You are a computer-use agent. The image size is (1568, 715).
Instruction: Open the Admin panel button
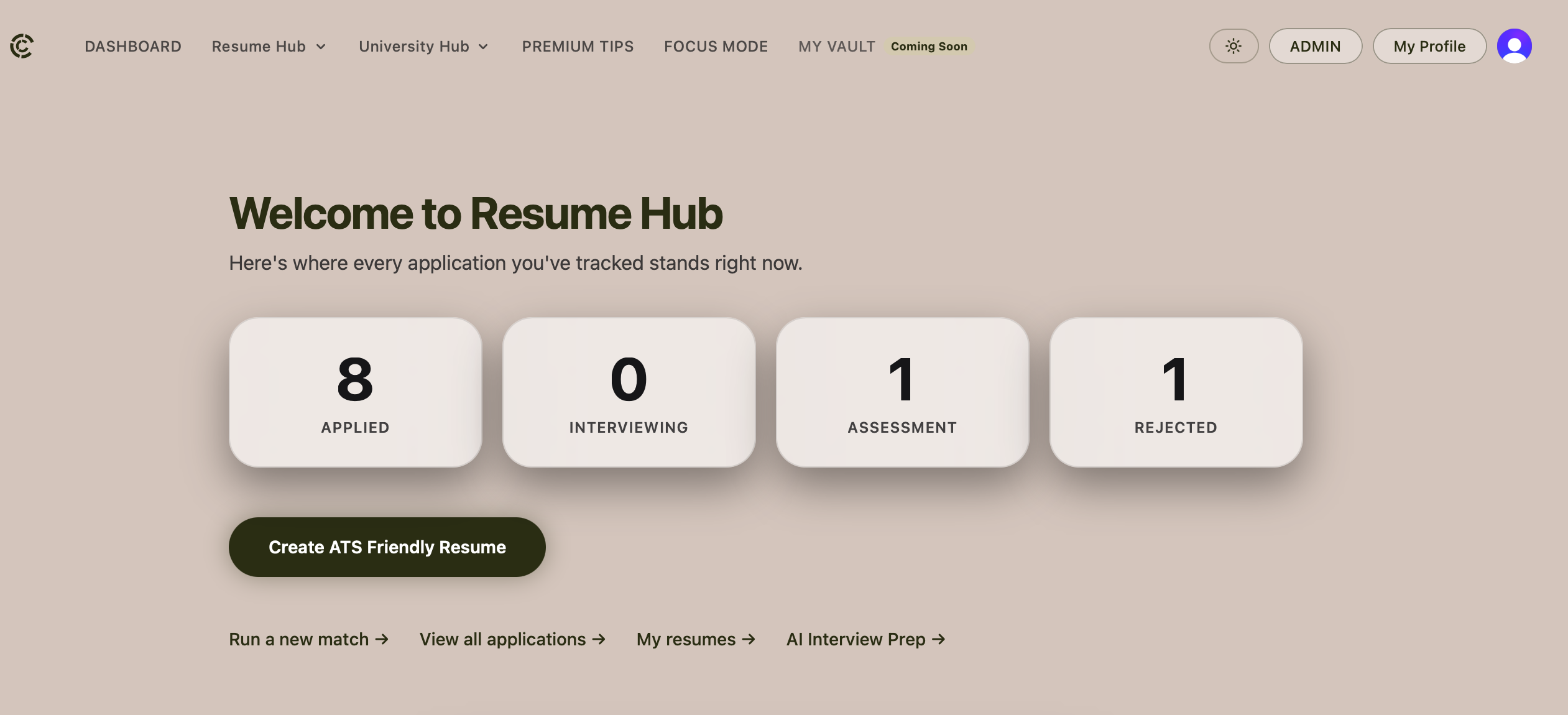tap(1315, 46)
